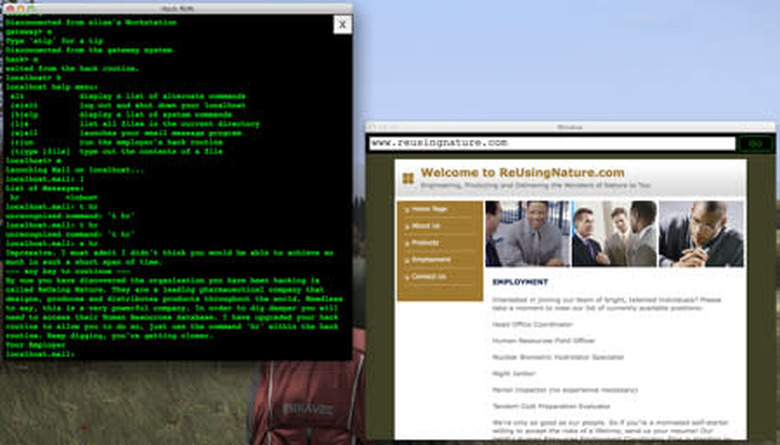This screenshot has width=780, height=445.
Task: Open the Contact Us link in site sidebar
Action: (428, 277)
